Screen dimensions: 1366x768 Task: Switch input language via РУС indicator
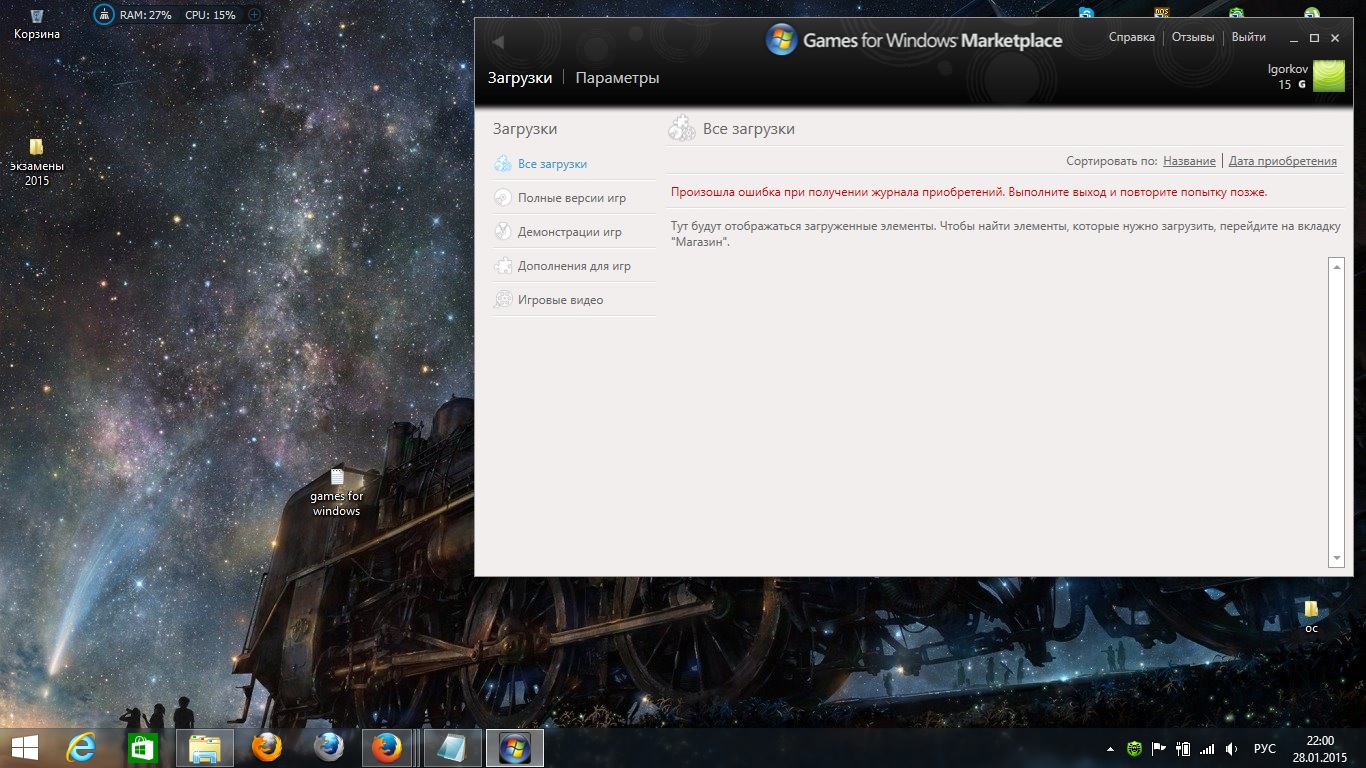1265,749
